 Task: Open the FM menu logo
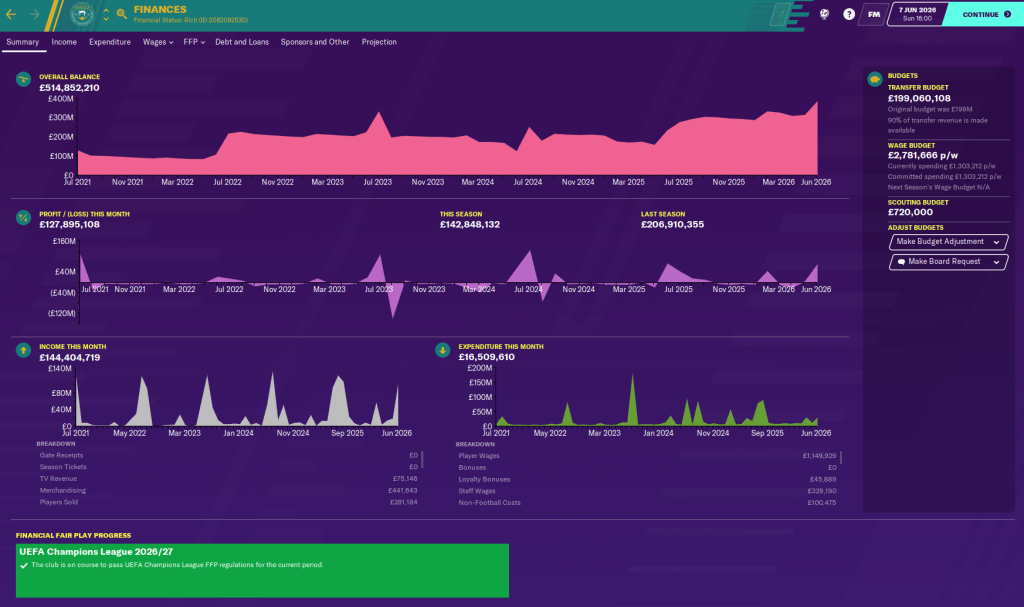[874, 14]
